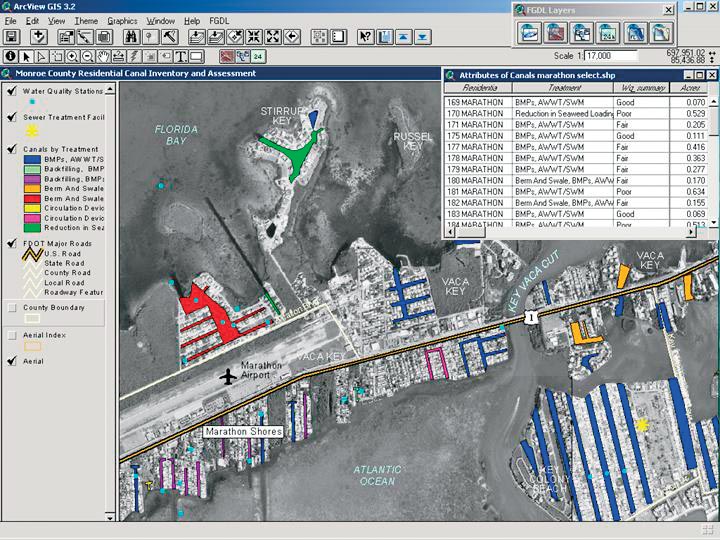This screenshot has height=540, width=720.
Task: Click the Marathon Shores map label
Action: point(243,432)
